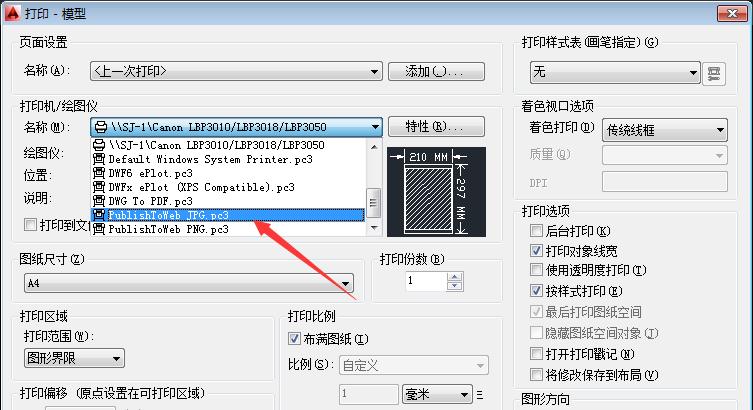Select PublishToWeb JPG.pc3 list item
The height and width of the screenshot is (410, 753).
(229, 215)
